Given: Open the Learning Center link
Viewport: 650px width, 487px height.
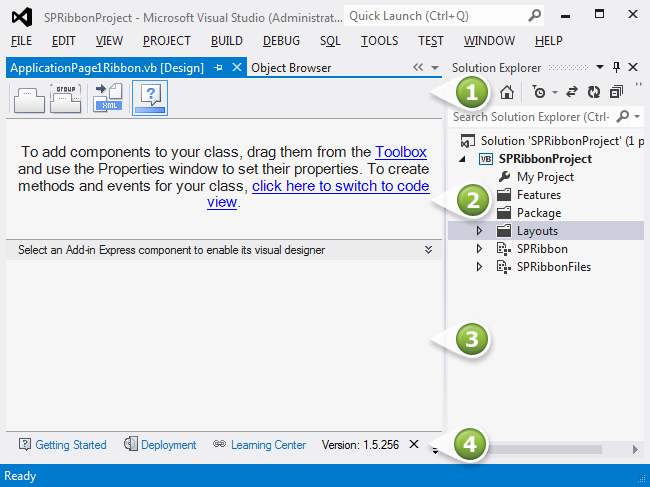Looking at the screenshot, I should [x=269, y=445].
